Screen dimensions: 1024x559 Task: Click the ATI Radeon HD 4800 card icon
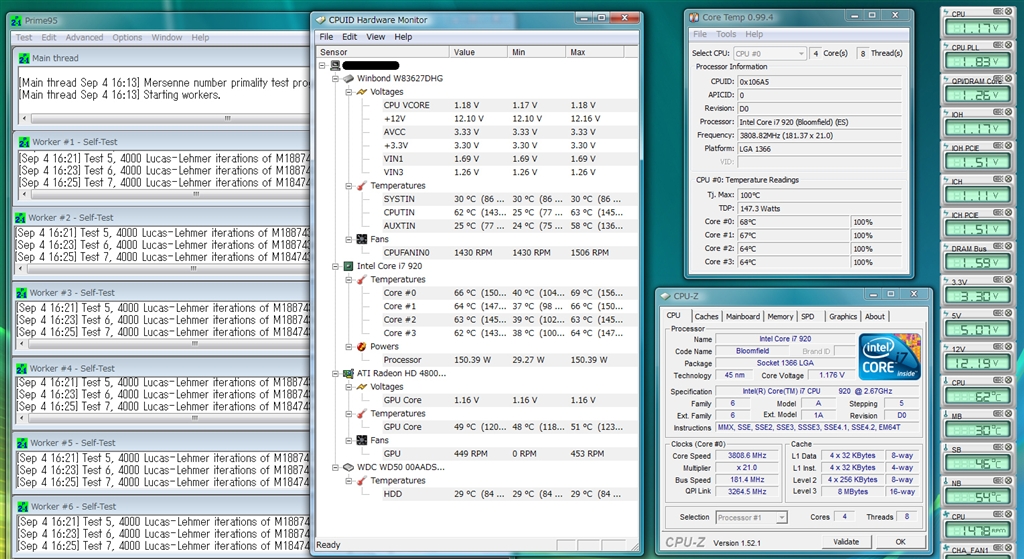[x=349, y=373]
